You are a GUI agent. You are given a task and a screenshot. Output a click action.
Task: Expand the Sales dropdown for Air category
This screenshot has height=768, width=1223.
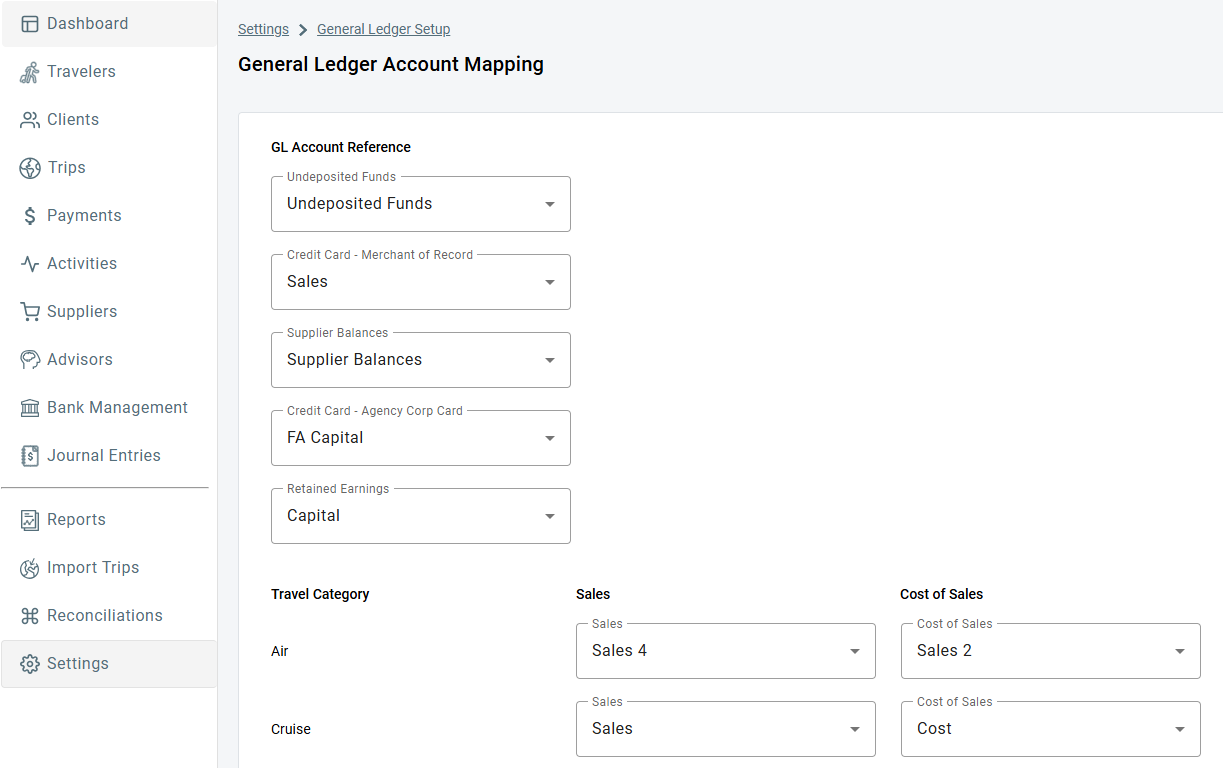(854, 650)
